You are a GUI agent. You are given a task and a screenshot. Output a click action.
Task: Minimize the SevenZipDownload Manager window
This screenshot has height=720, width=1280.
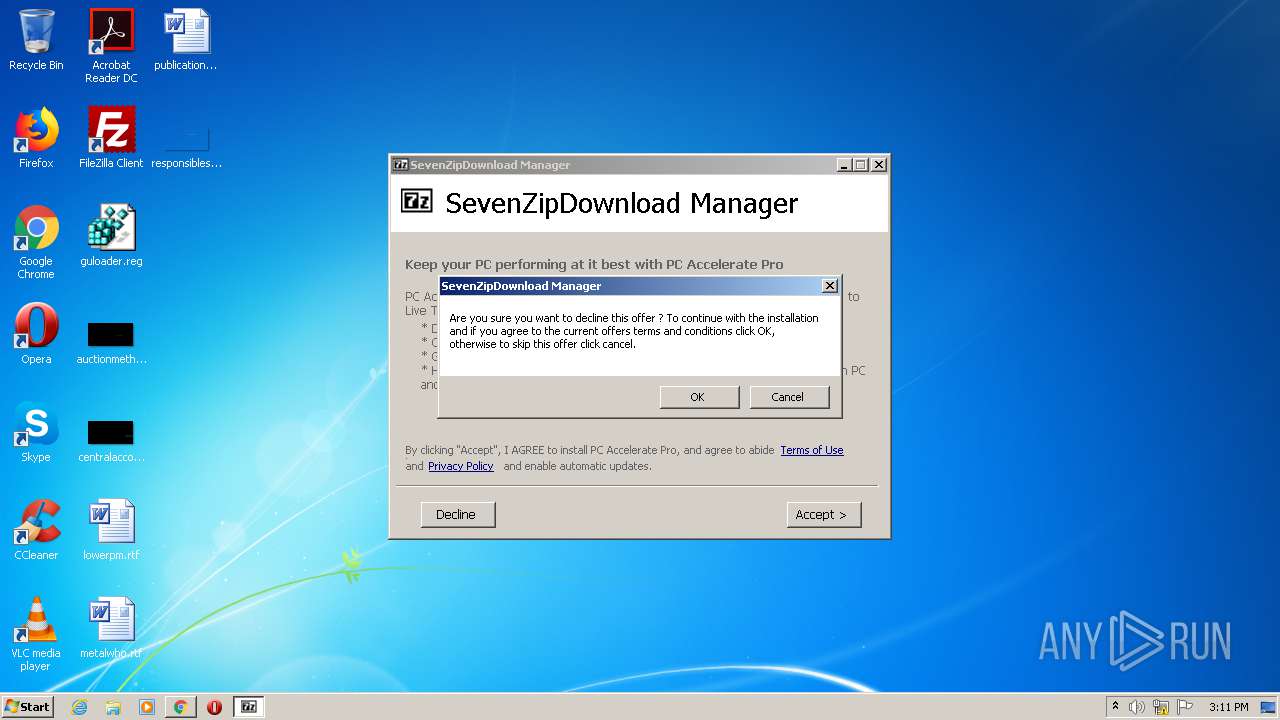tap(844, 165)
